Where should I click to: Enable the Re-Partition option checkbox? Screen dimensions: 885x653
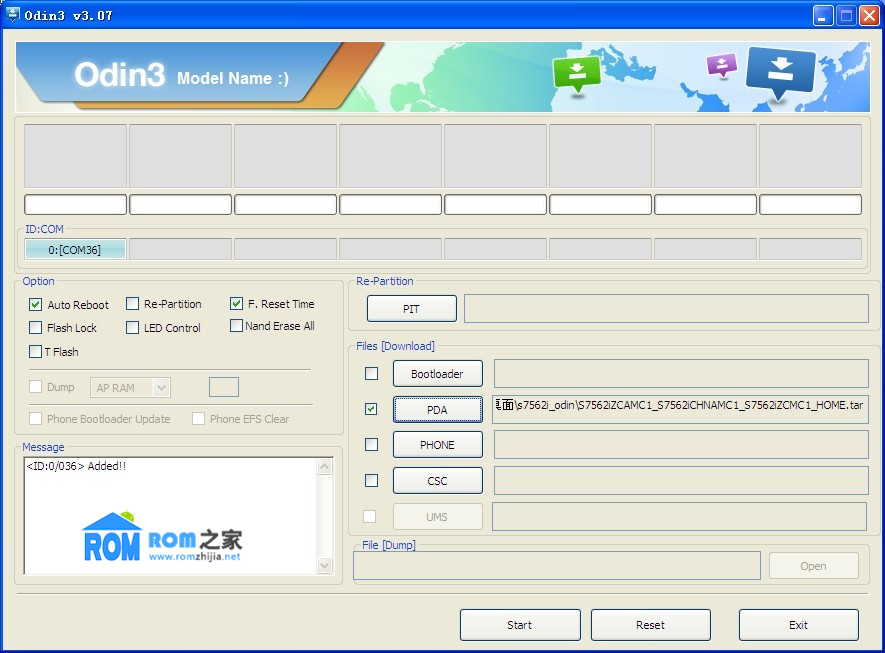click(x=132, y=304)
